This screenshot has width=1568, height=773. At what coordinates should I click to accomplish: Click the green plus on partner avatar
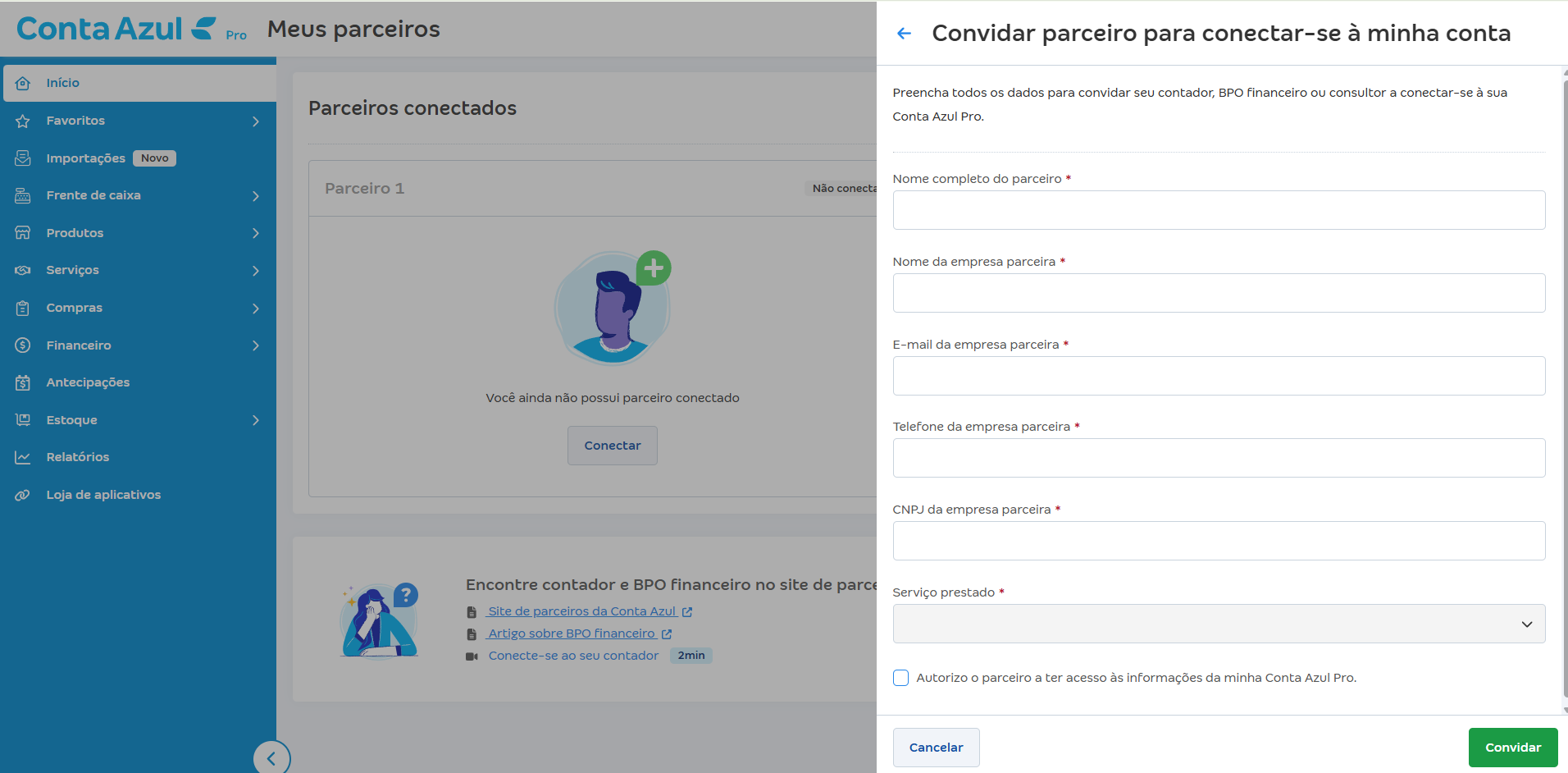coord(654,268)
